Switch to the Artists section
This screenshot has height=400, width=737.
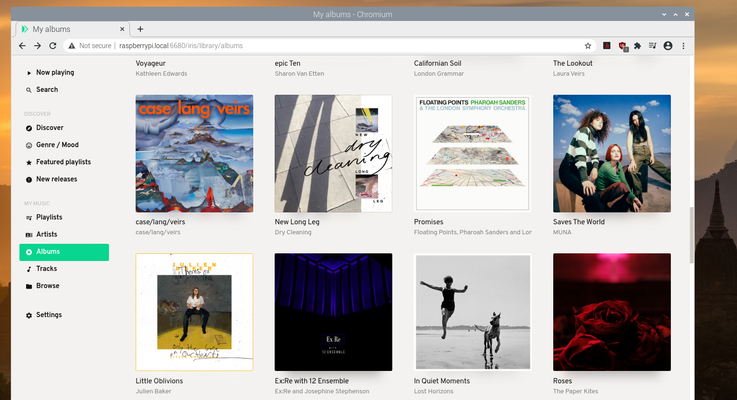click(46, 234)
